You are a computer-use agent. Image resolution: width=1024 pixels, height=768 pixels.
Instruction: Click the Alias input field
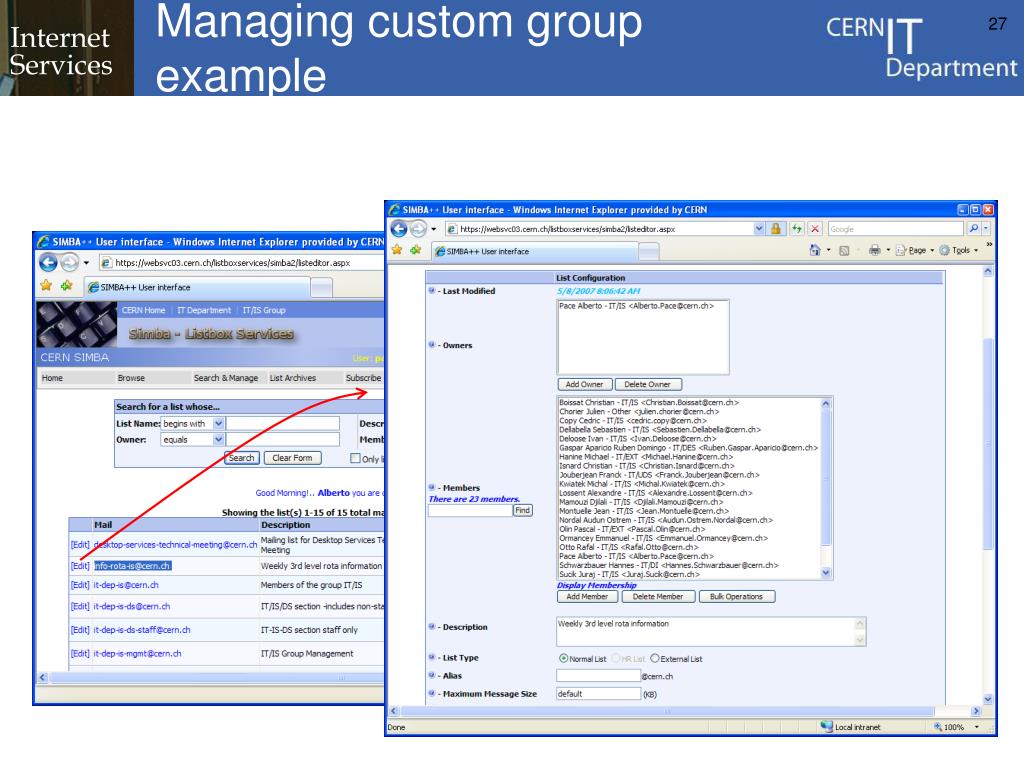click(598, 675)
